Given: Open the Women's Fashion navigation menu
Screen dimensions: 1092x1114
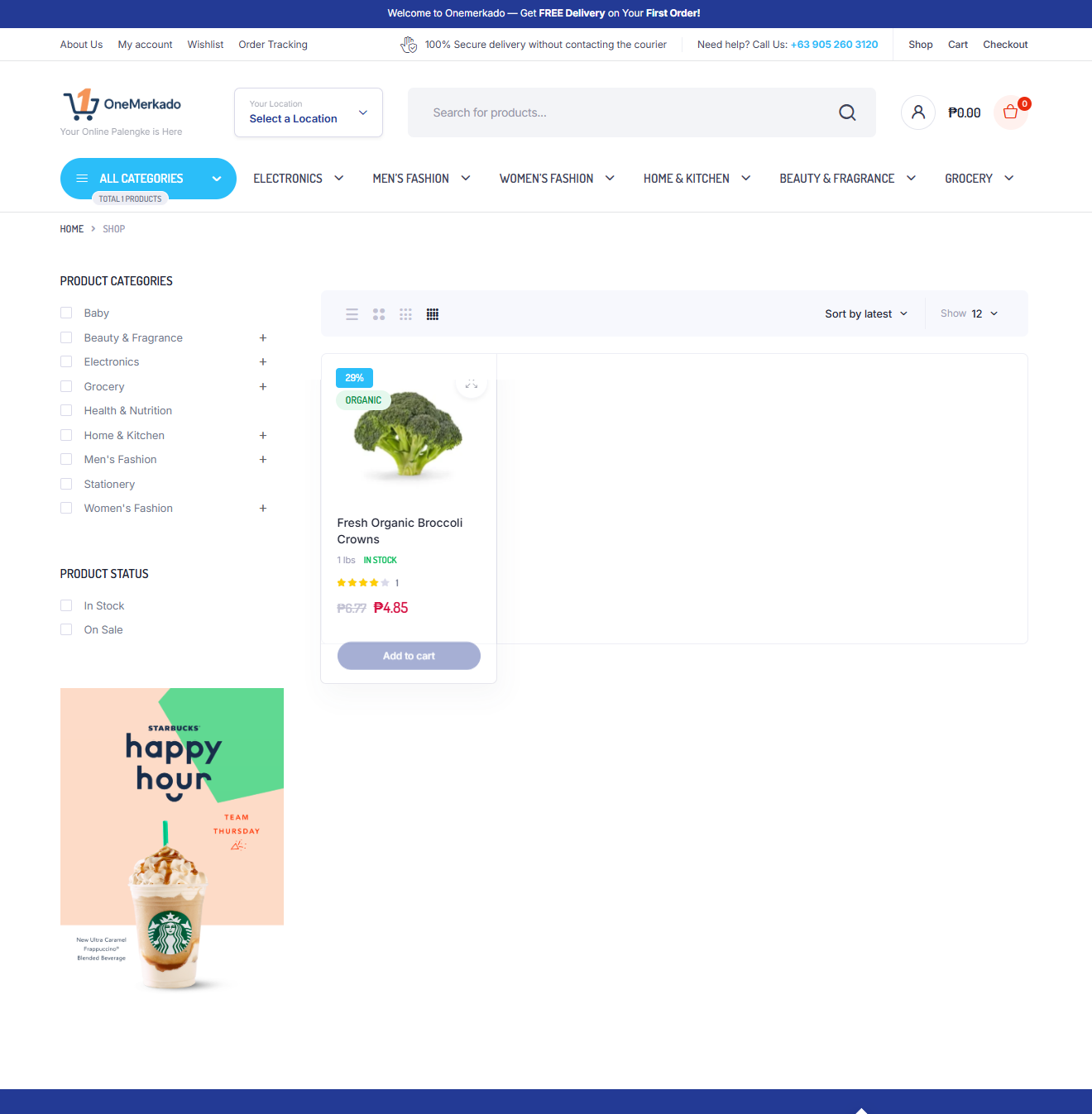Looking at the screenshot, I should tap(556, 179).
